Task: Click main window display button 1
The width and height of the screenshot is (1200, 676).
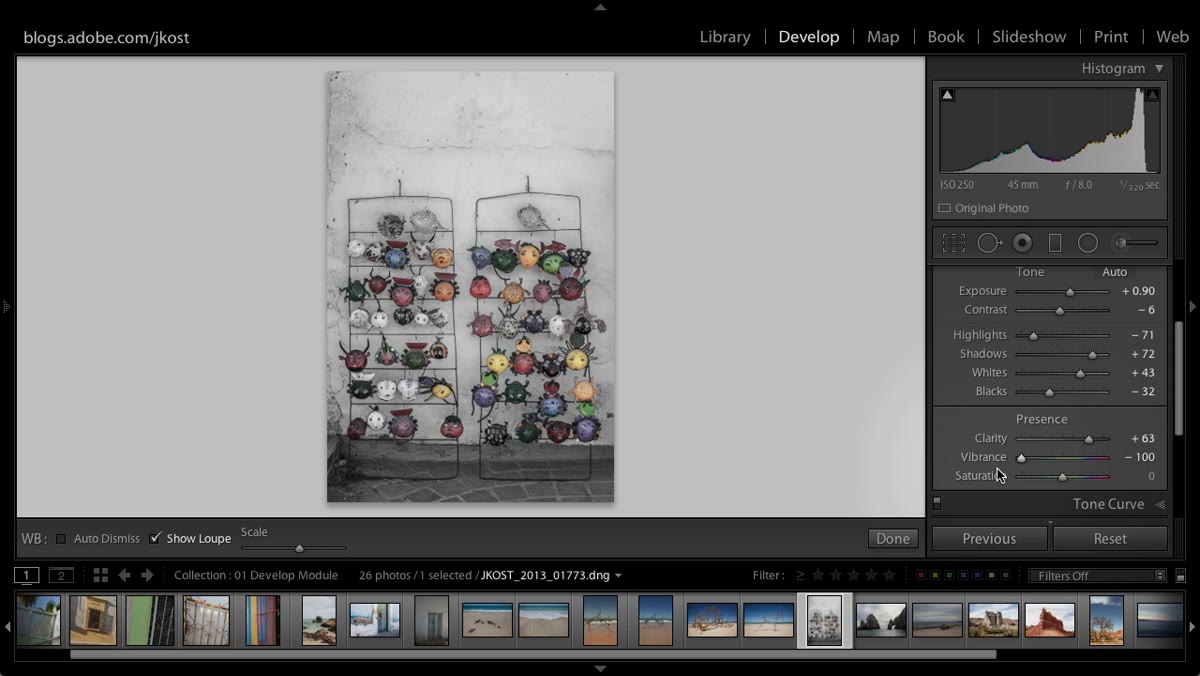Action: (27, 575)
